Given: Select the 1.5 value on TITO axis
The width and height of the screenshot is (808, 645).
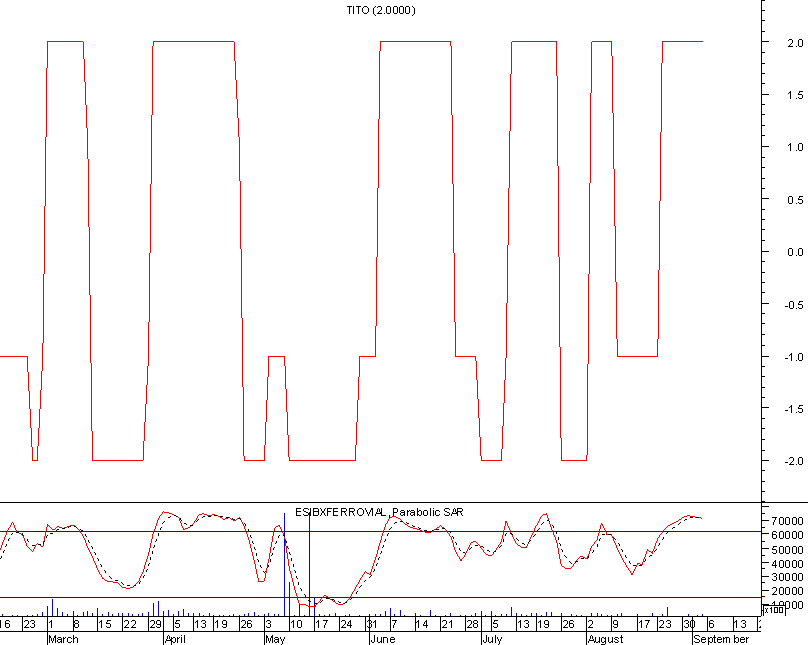Looking at the screenshot, I should coord(795,95).
